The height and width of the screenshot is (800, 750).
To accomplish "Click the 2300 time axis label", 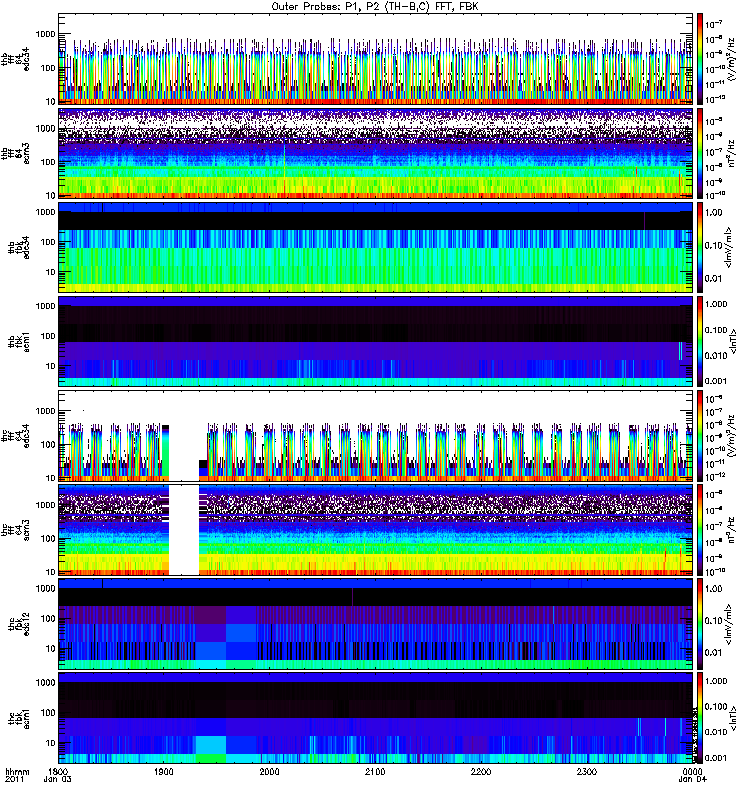I will click(x=586, y=771).
